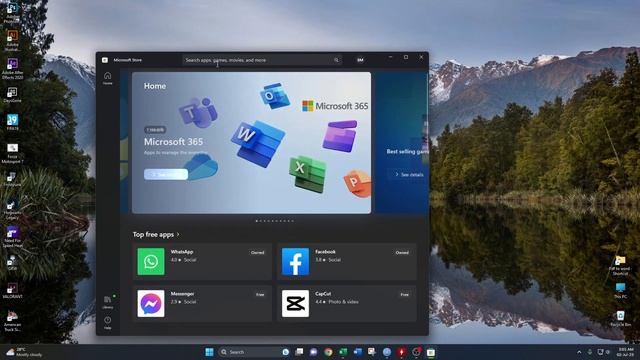Open the American Truck Simulator shortcut
640x360 pixels.
pyautogui.click(x=12, y=322)
